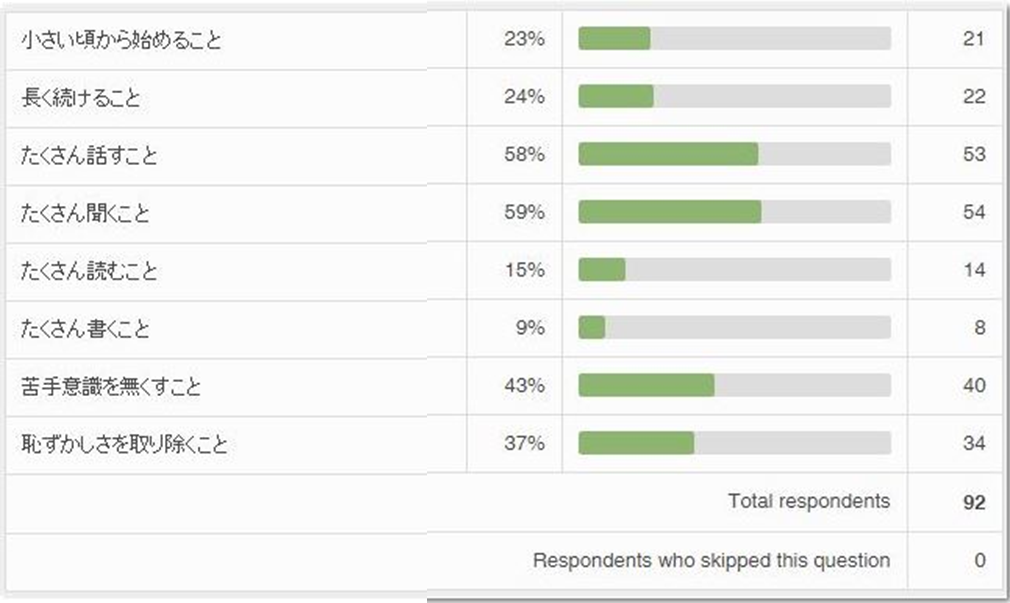Image resolution: width=1010 pixels, height=603 pixels.
Task: Select the 恥ずかしさを取り除くこと row label
Action: [124, 444]
